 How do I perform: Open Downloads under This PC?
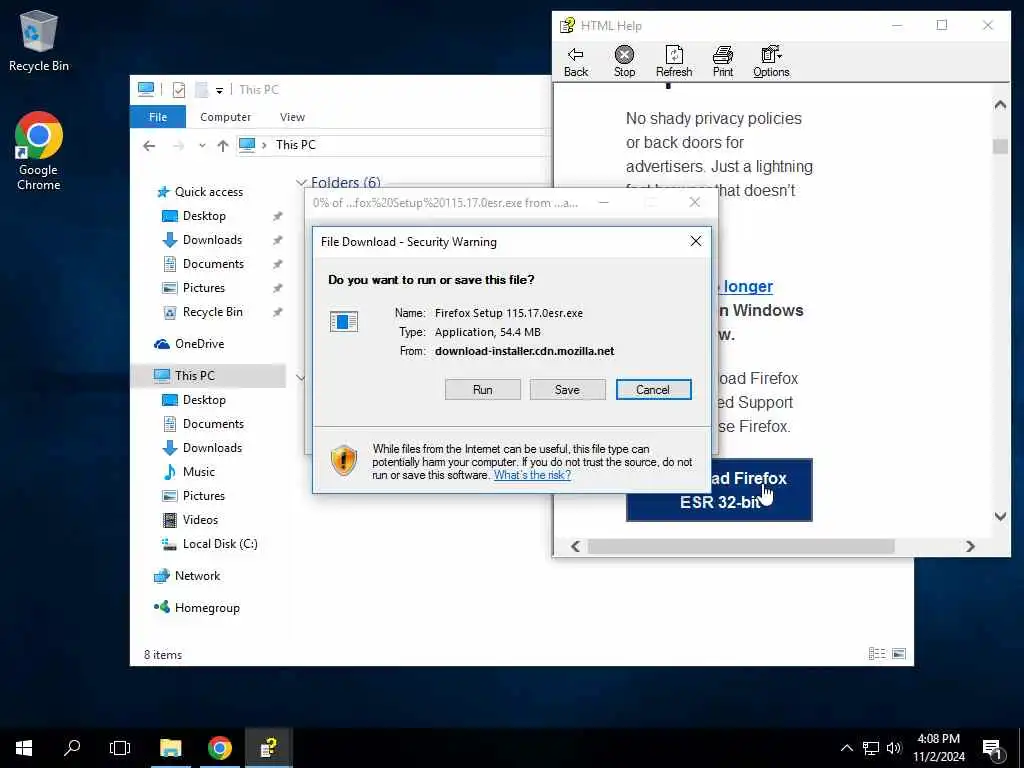(x=212, y=448)
